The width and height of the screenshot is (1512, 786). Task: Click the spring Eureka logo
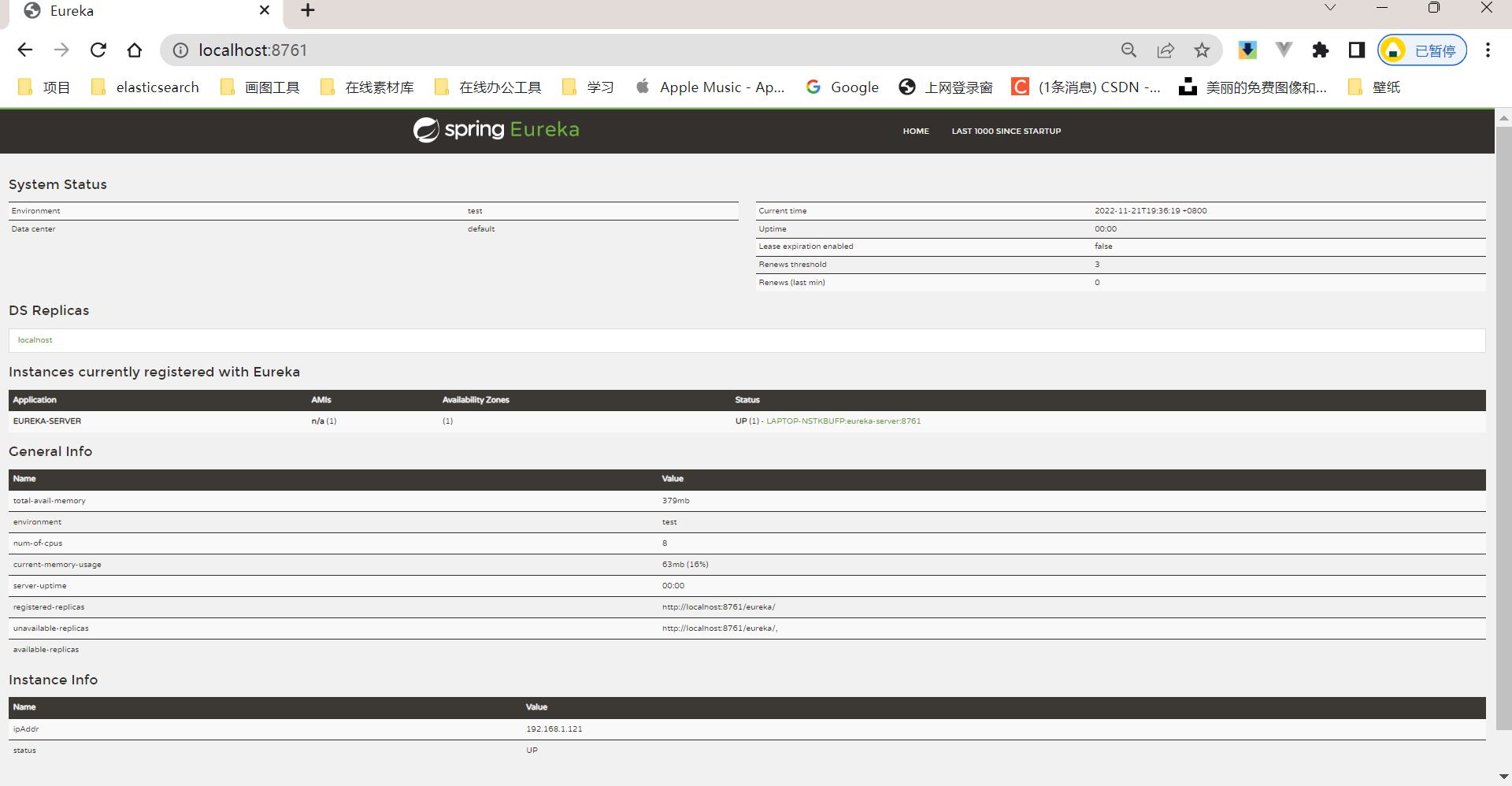496,130
